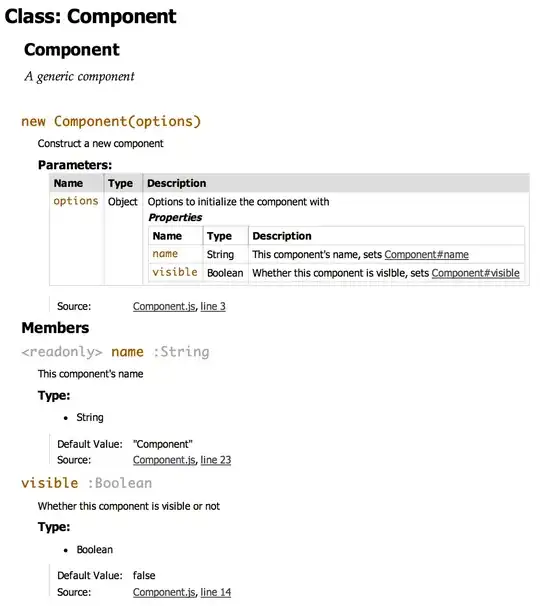Open the Component#visible link
The height and width of the screenshot is (606, 540).
pos(475,273)
